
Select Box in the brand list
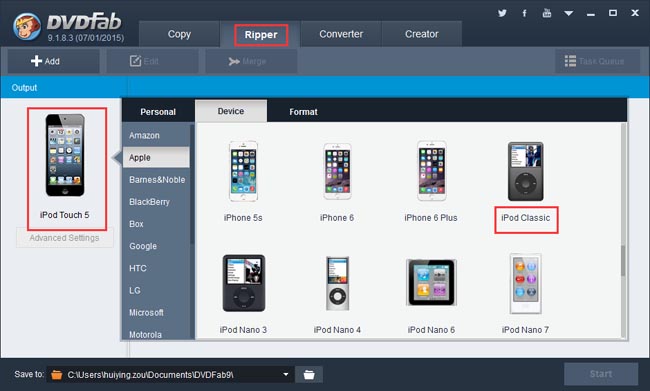tap(156, 224)
